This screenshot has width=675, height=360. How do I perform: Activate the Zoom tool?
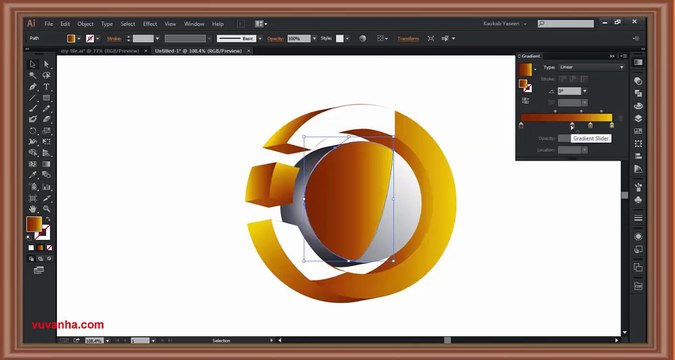coord(46,209)
